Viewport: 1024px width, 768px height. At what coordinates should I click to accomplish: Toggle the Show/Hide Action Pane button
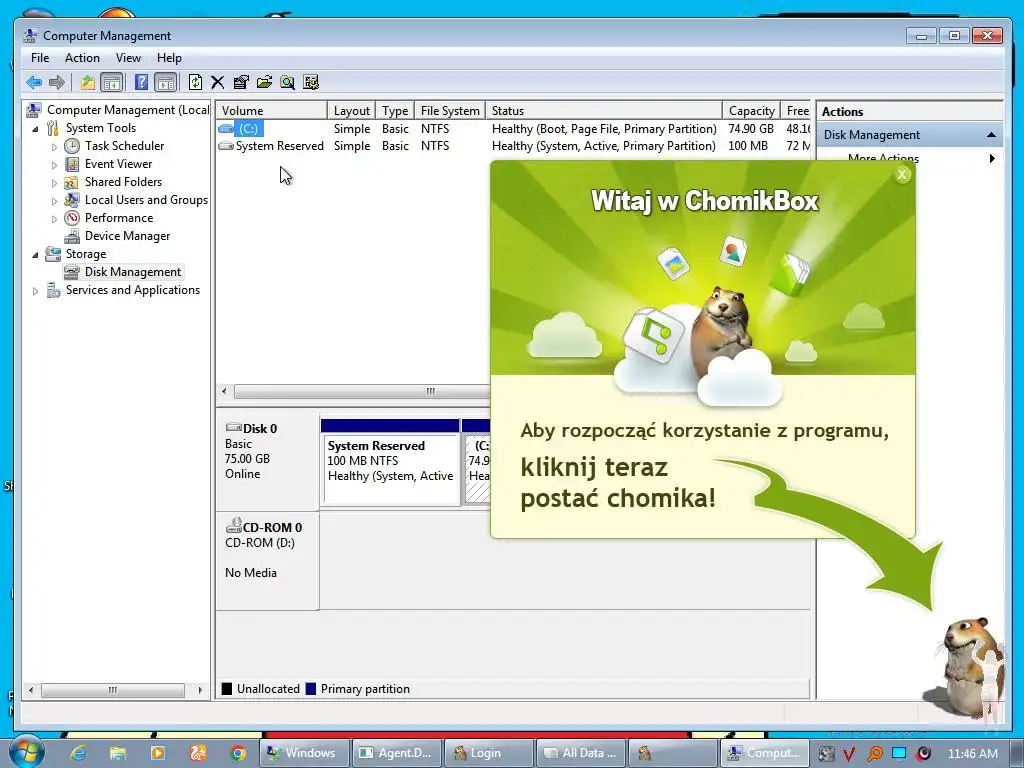point(166,82)
